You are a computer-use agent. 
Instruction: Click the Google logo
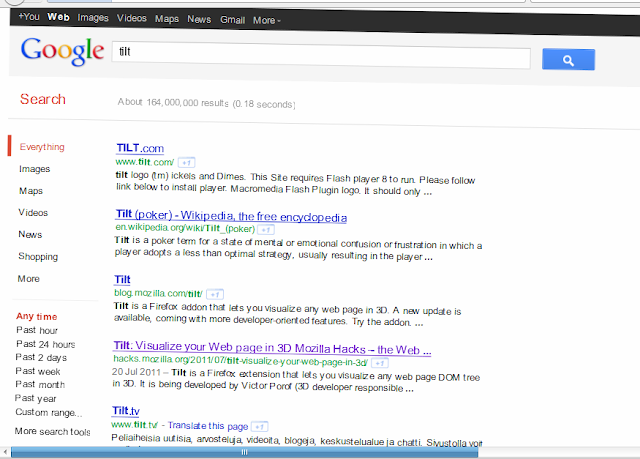[62, 51]
